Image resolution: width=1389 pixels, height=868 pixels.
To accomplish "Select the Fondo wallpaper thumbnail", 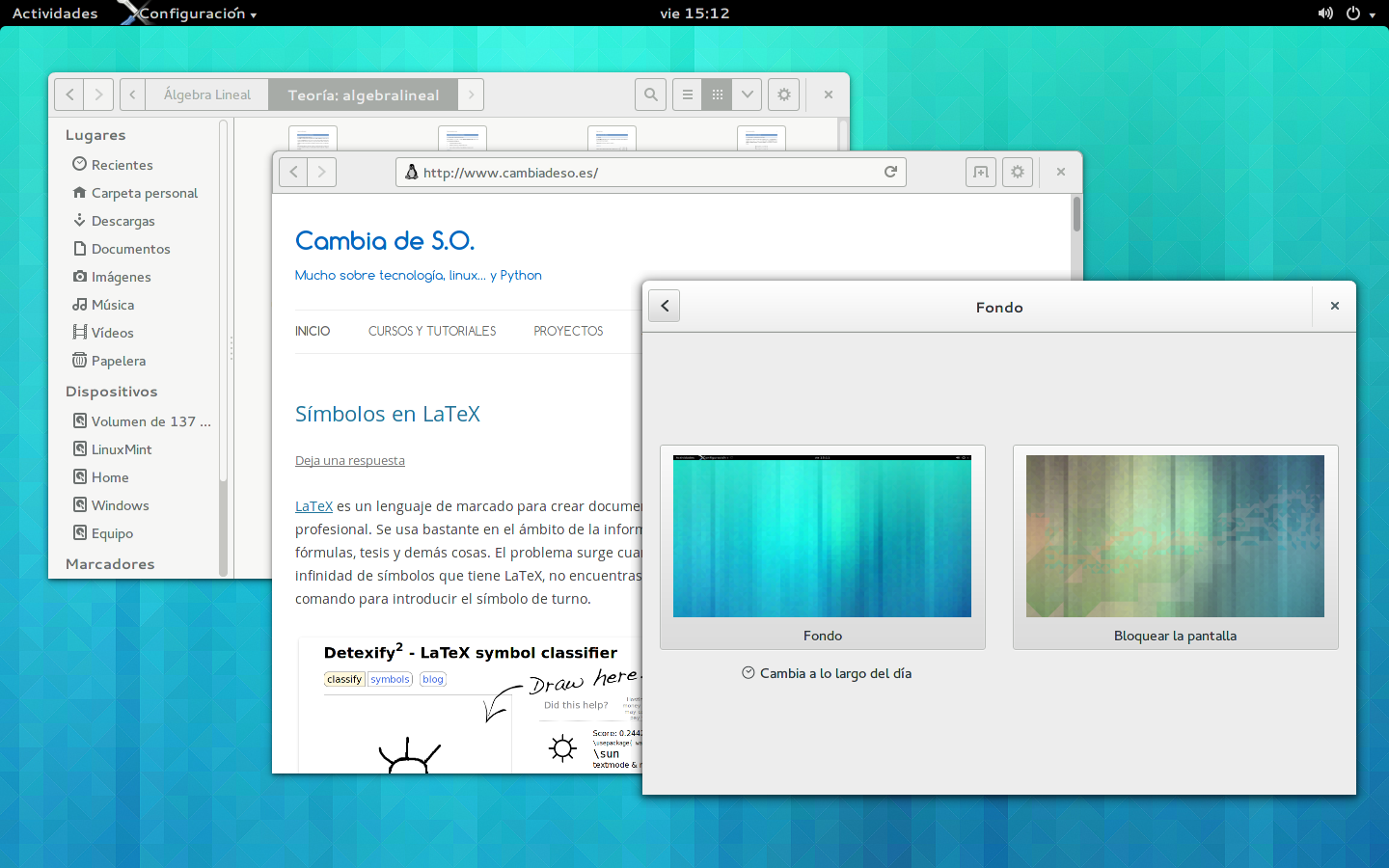I will point(822,536).
